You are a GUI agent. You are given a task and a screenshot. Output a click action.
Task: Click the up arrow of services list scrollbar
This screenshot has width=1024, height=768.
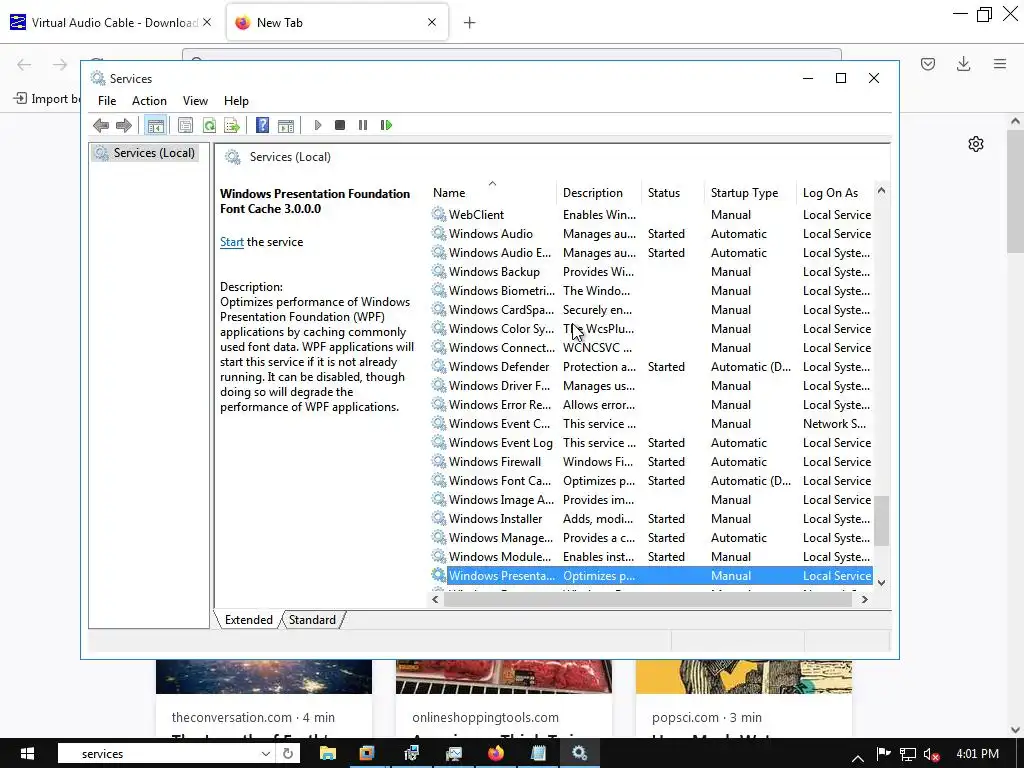click(x=882, y=191)
